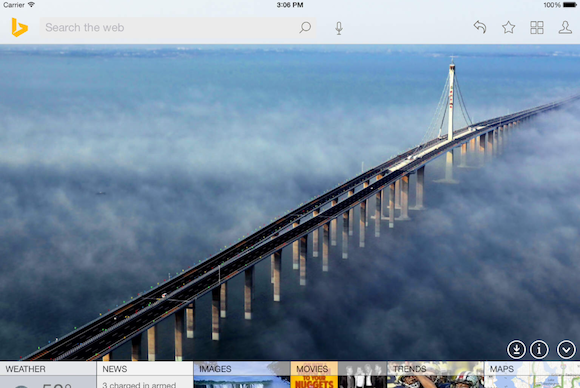This screenshot has width=580, height=388.
Task: Open the Maps tile
Action: click(x=532, y=375)
